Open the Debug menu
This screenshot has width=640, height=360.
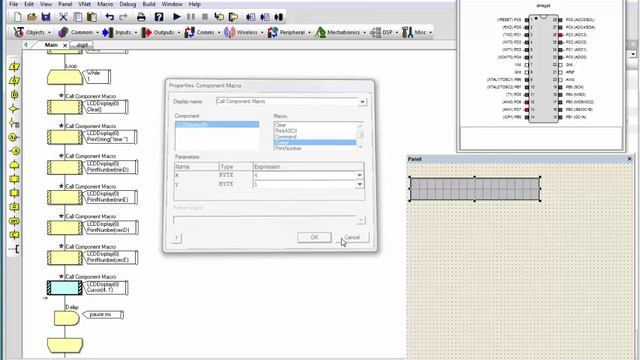128,4
